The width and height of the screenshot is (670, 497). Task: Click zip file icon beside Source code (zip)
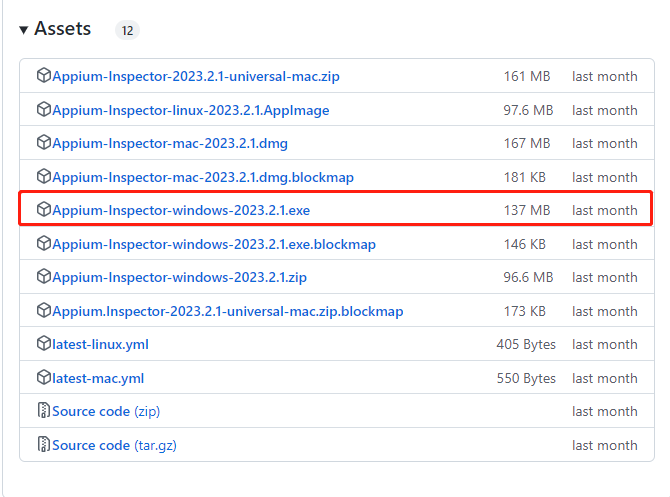coord(44,410)
